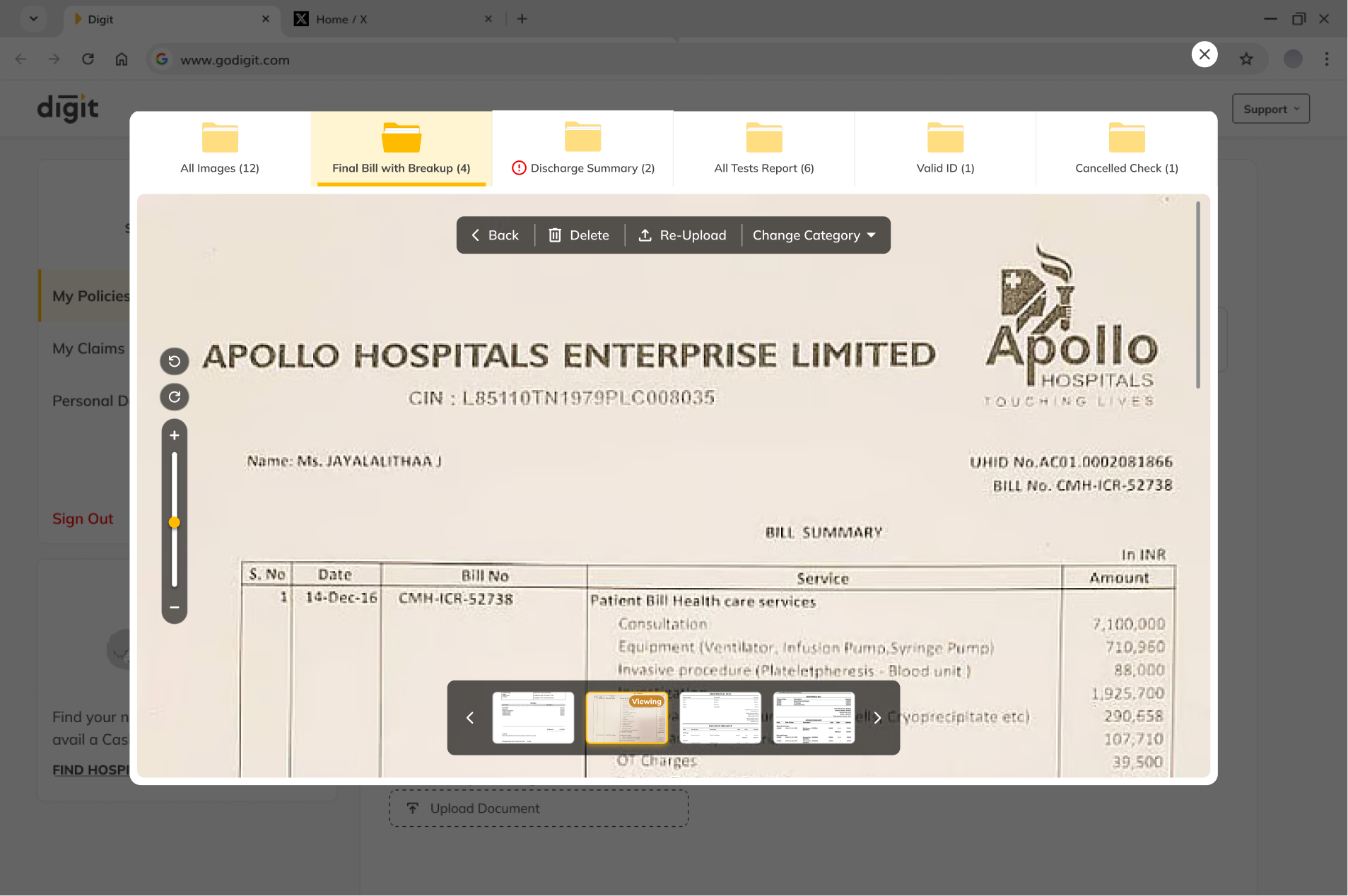Switch to Discharge Summary (2) folder

[x=583, y=149]
